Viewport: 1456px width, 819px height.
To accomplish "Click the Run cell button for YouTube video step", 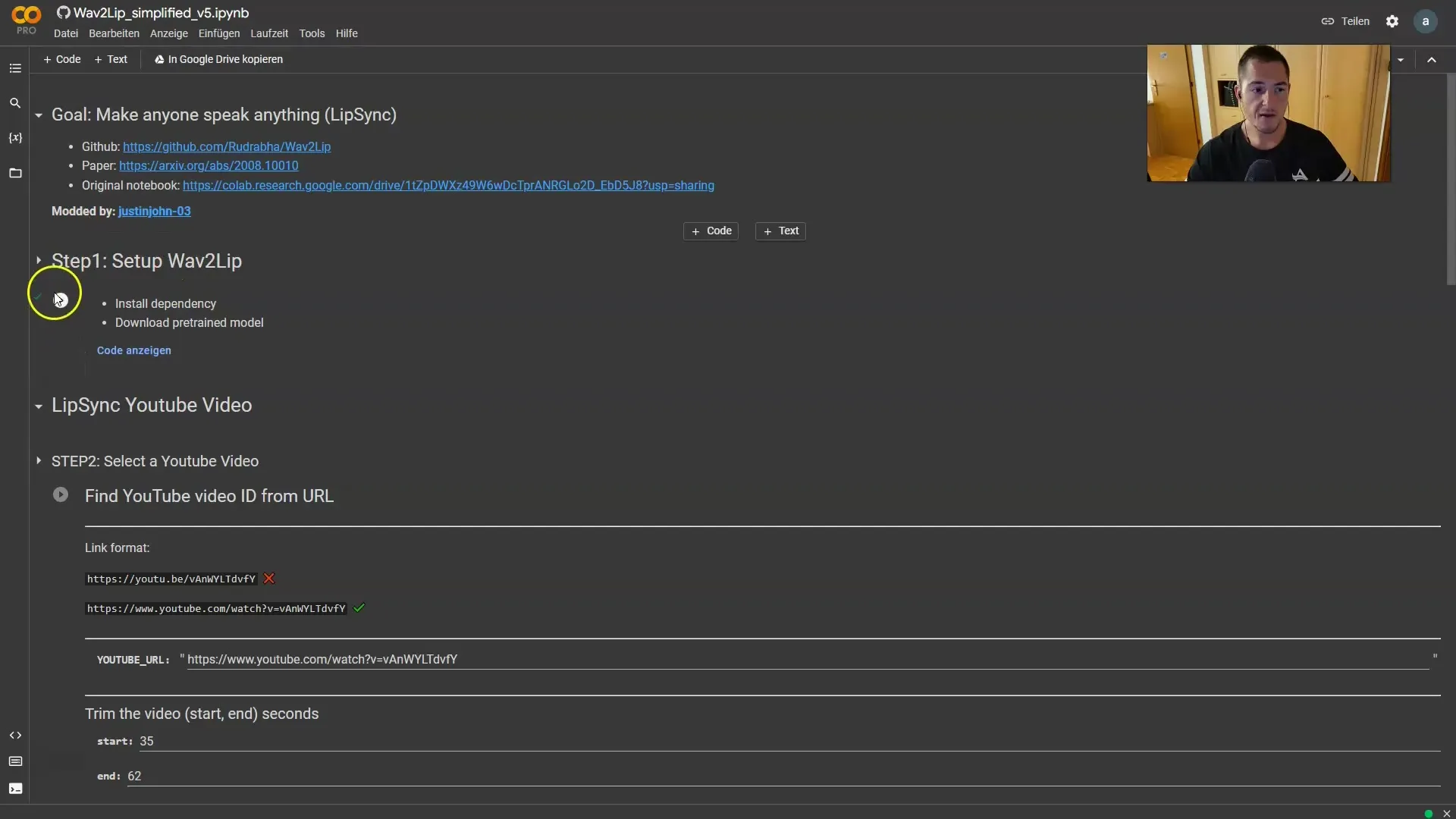I will tap(61, 494).
